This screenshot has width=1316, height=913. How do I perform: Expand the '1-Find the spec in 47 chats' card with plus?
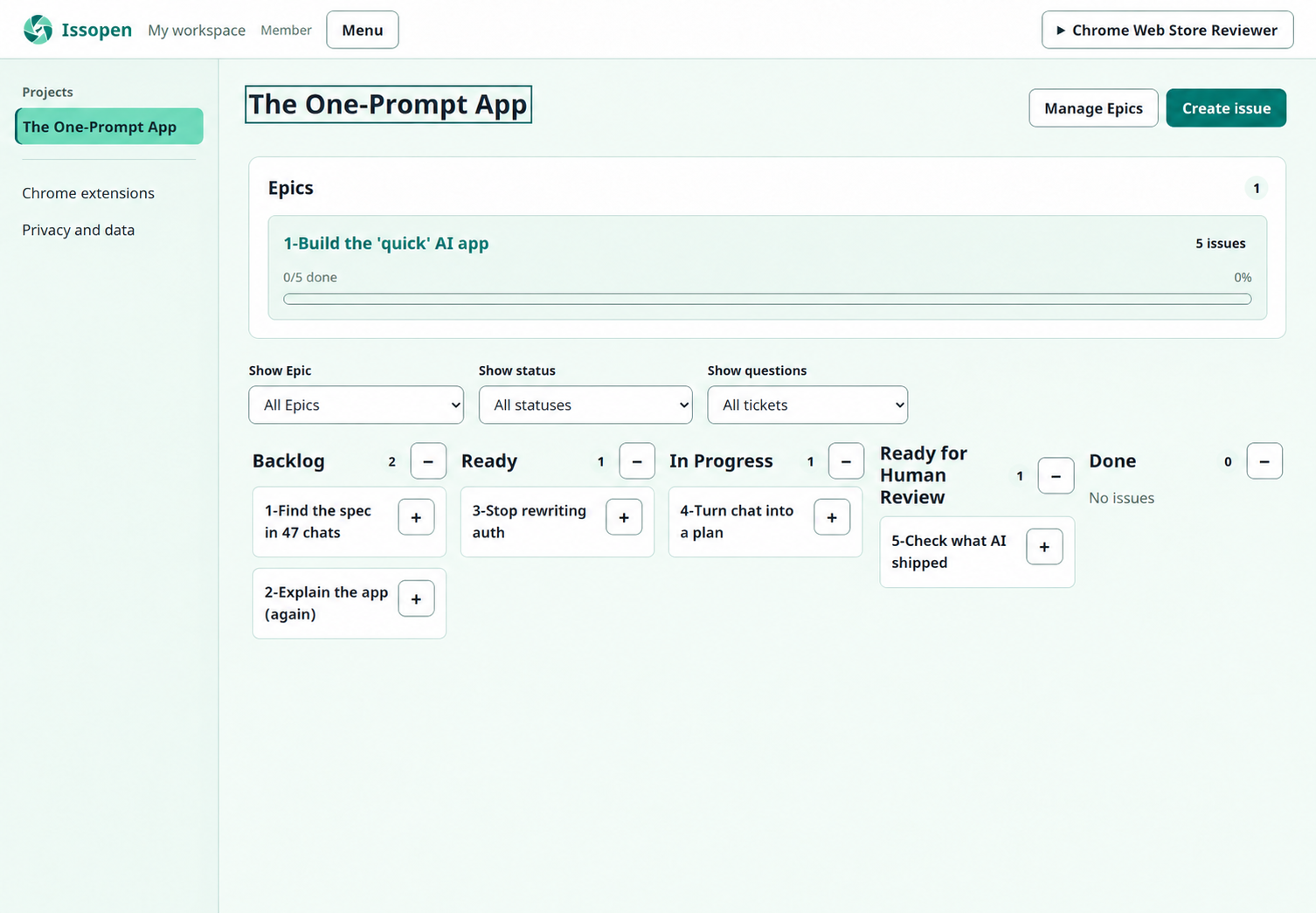coord(416,517)
